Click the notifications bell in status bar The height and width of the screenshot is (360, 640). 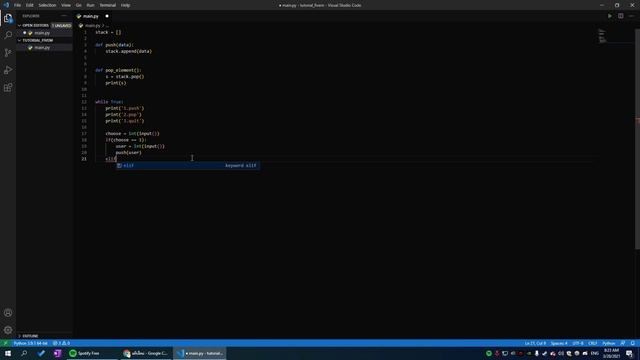tap(633, 343)
